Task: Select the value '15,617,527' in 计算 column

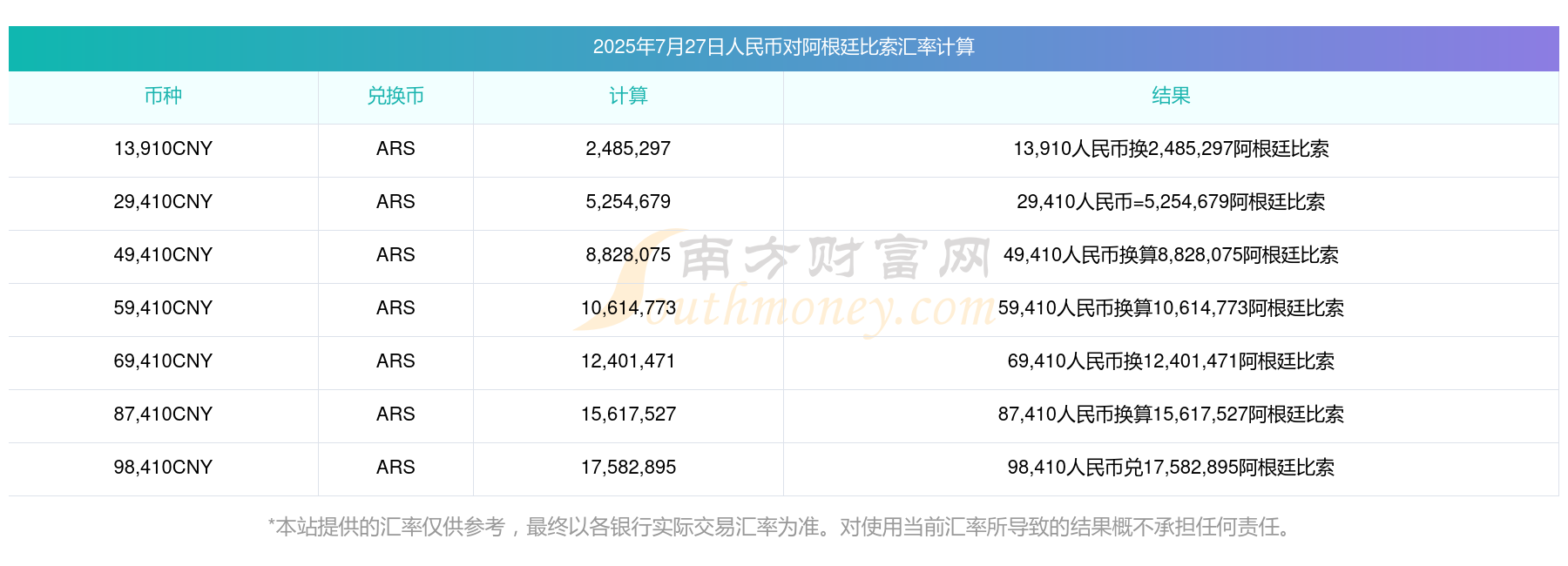Action: coord(628,414)
